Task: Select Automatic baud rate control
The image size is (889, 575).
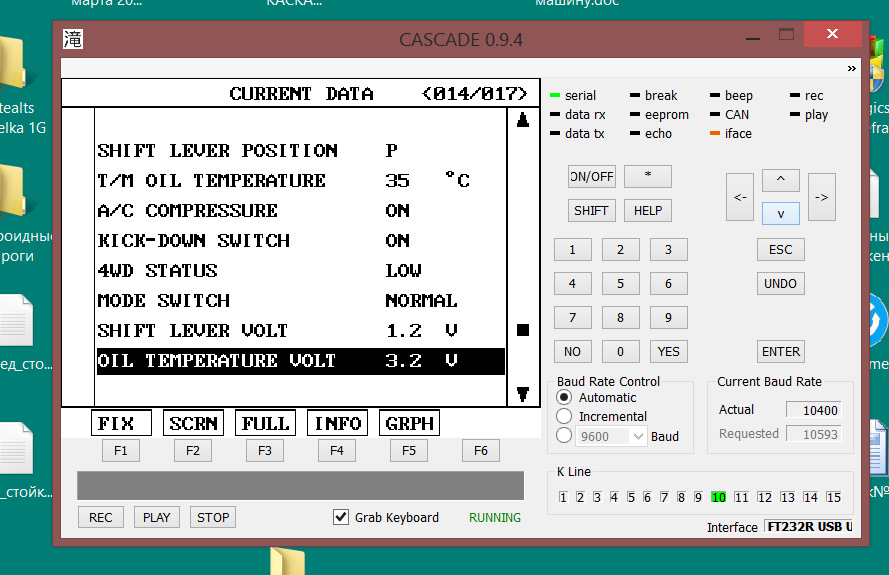Action: pos(564,398)
